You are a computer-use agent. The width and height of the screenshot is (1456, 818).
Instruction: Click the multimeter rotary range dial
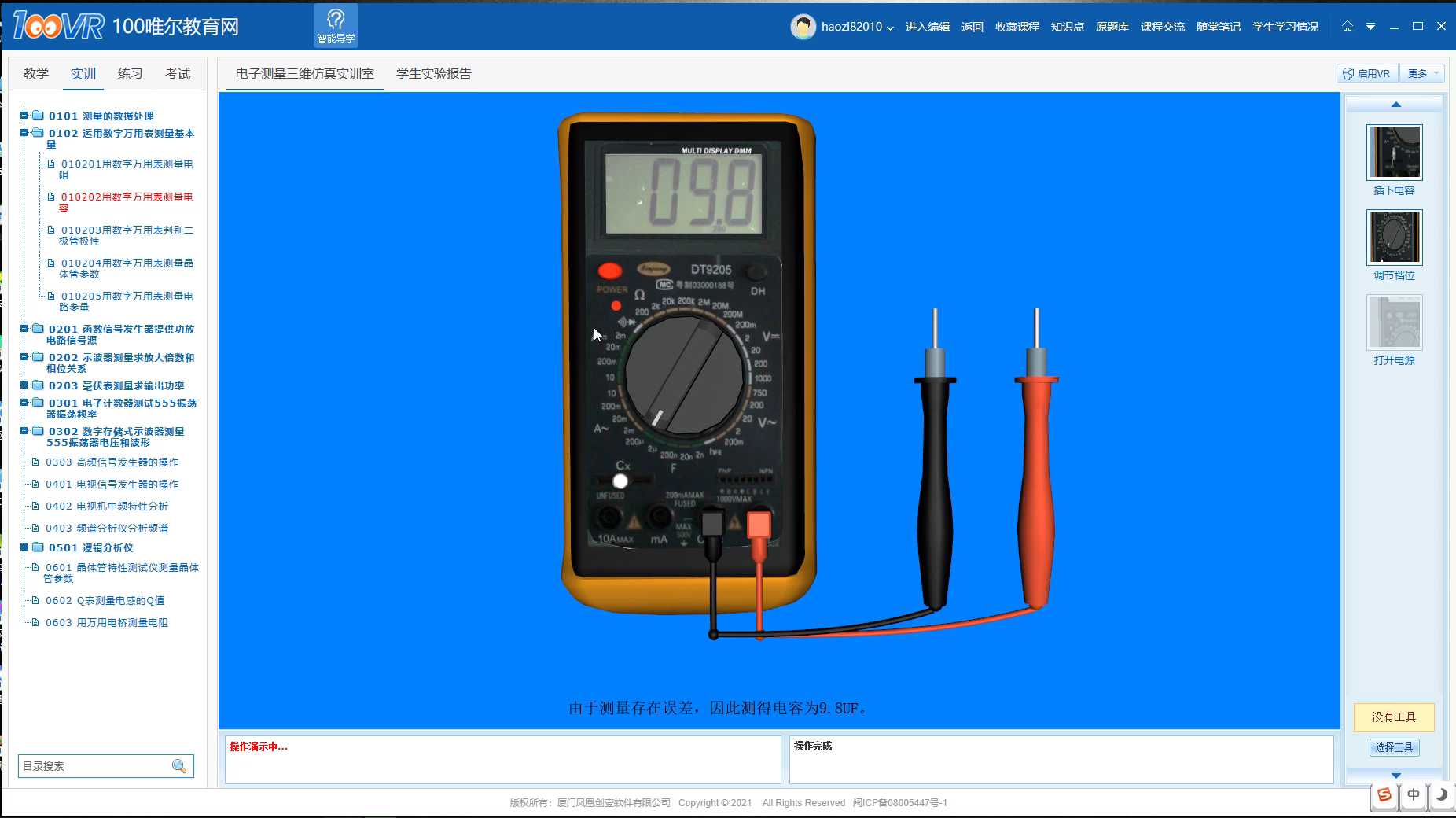point(683,376)
